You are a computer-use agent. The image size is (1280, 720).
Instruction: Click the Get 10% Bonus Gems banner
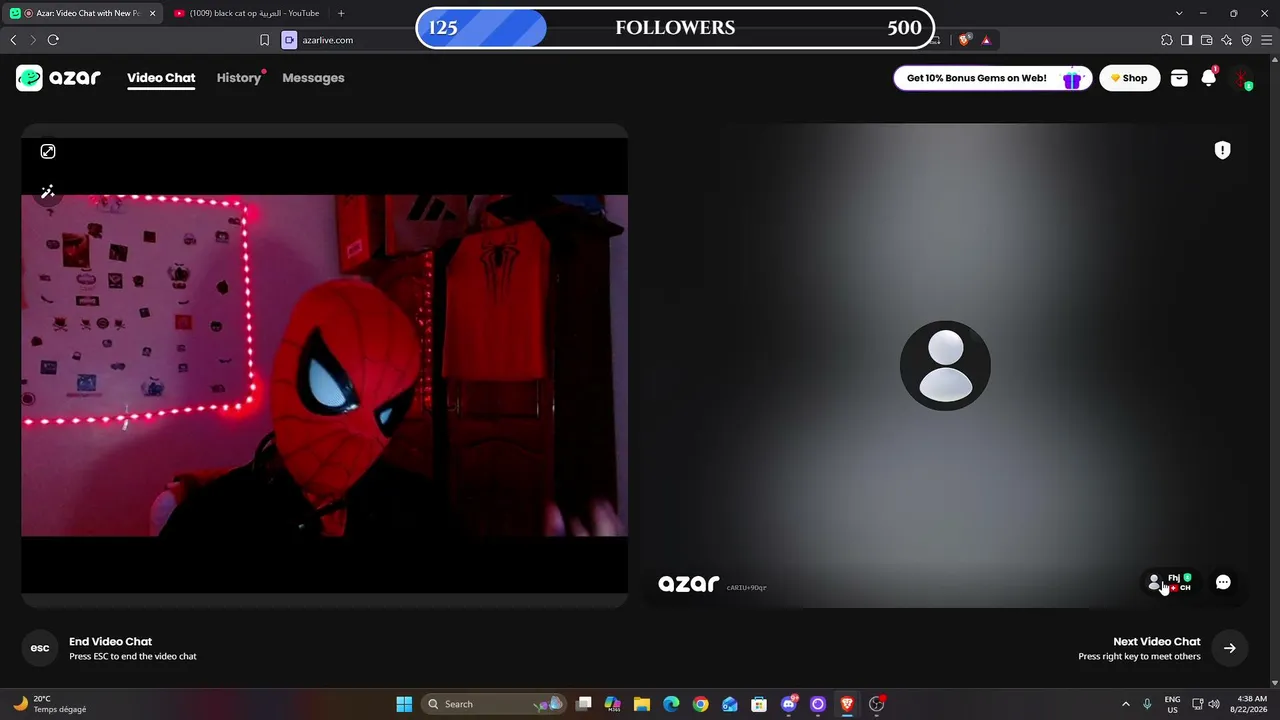[992, 78]
